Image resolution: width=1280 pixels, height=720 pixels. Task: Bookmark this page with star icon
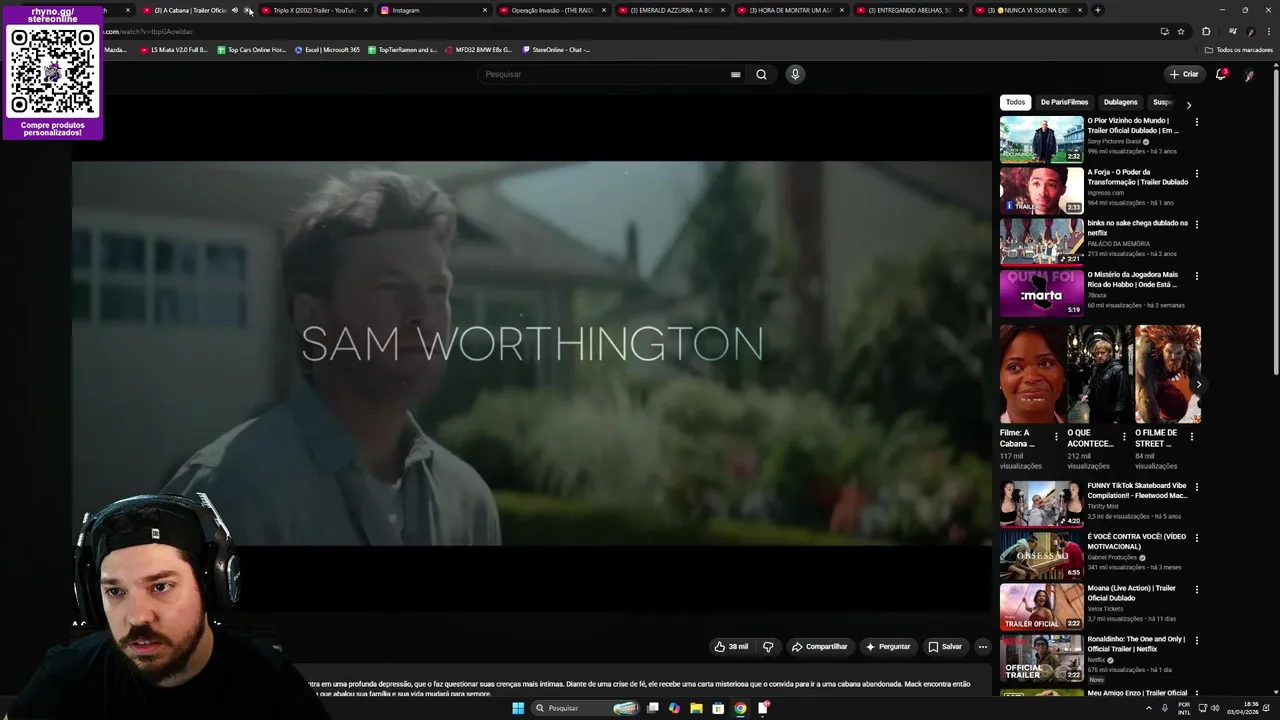[1181, 31]
